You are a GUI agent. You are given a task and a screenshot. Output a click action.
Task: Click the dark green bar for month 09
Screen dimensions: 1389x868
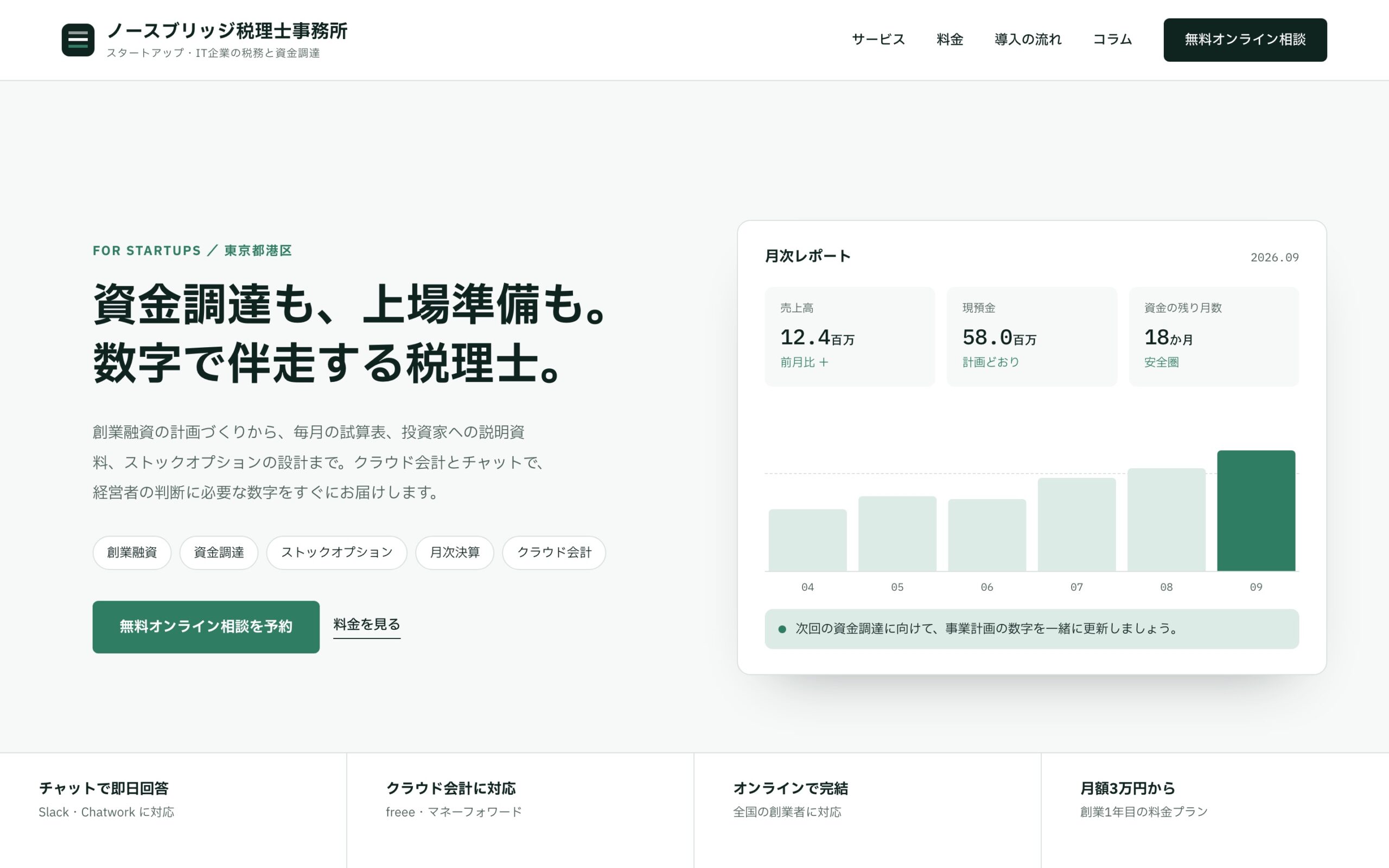point(1257,511)
